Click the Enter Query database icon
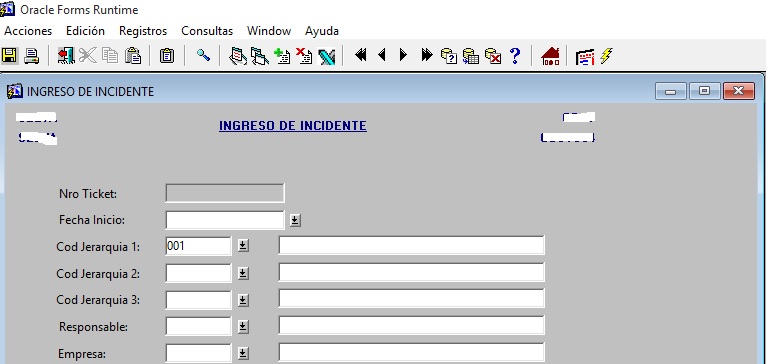The width and height of the screenshot is (766, 364). click(448, 56)
